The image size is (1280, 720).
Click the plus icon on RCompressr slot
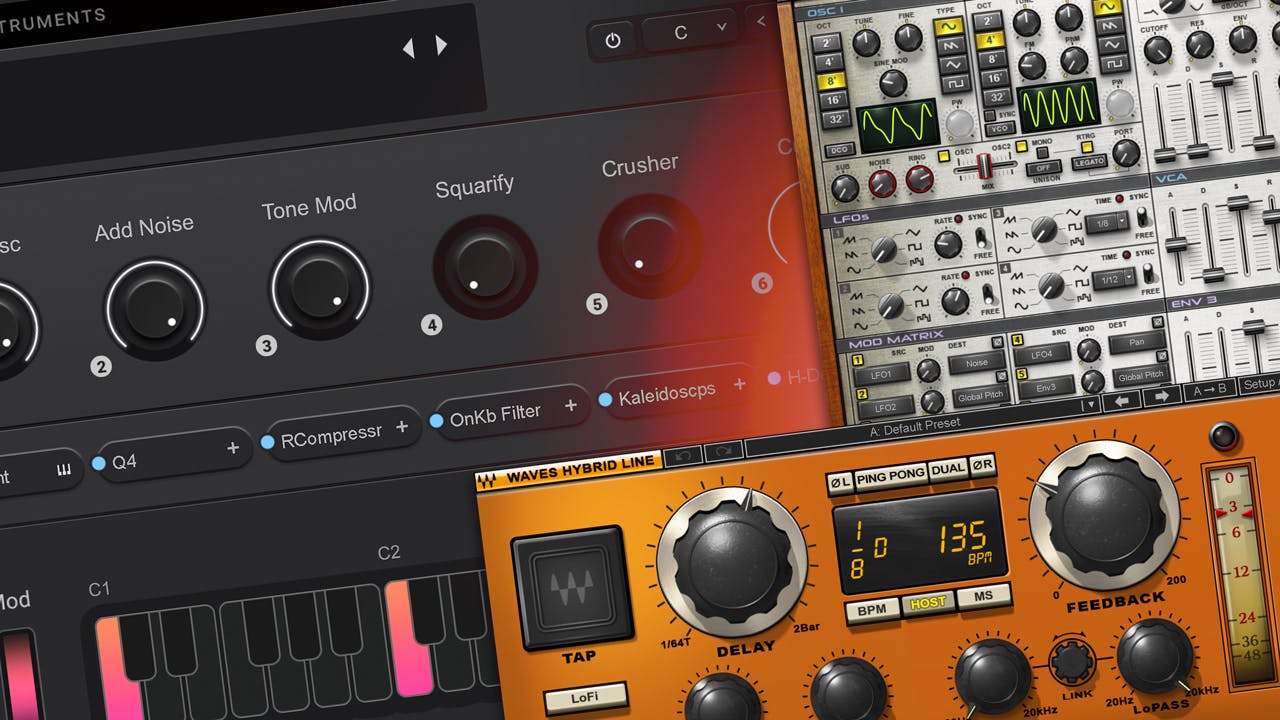click(402, 427)
